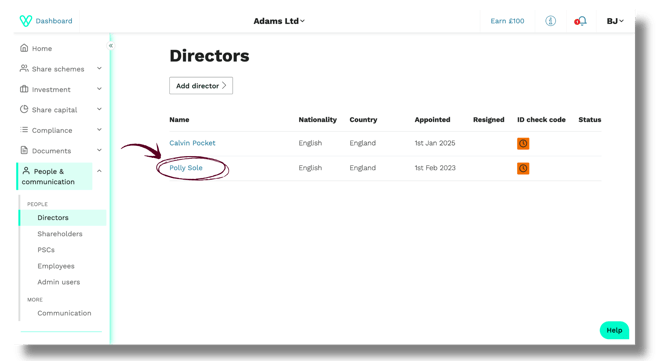Select Shareholders in the sidebar
Image resolution: width=670 pixels, height=361 pixels.
tap(60, 234)
